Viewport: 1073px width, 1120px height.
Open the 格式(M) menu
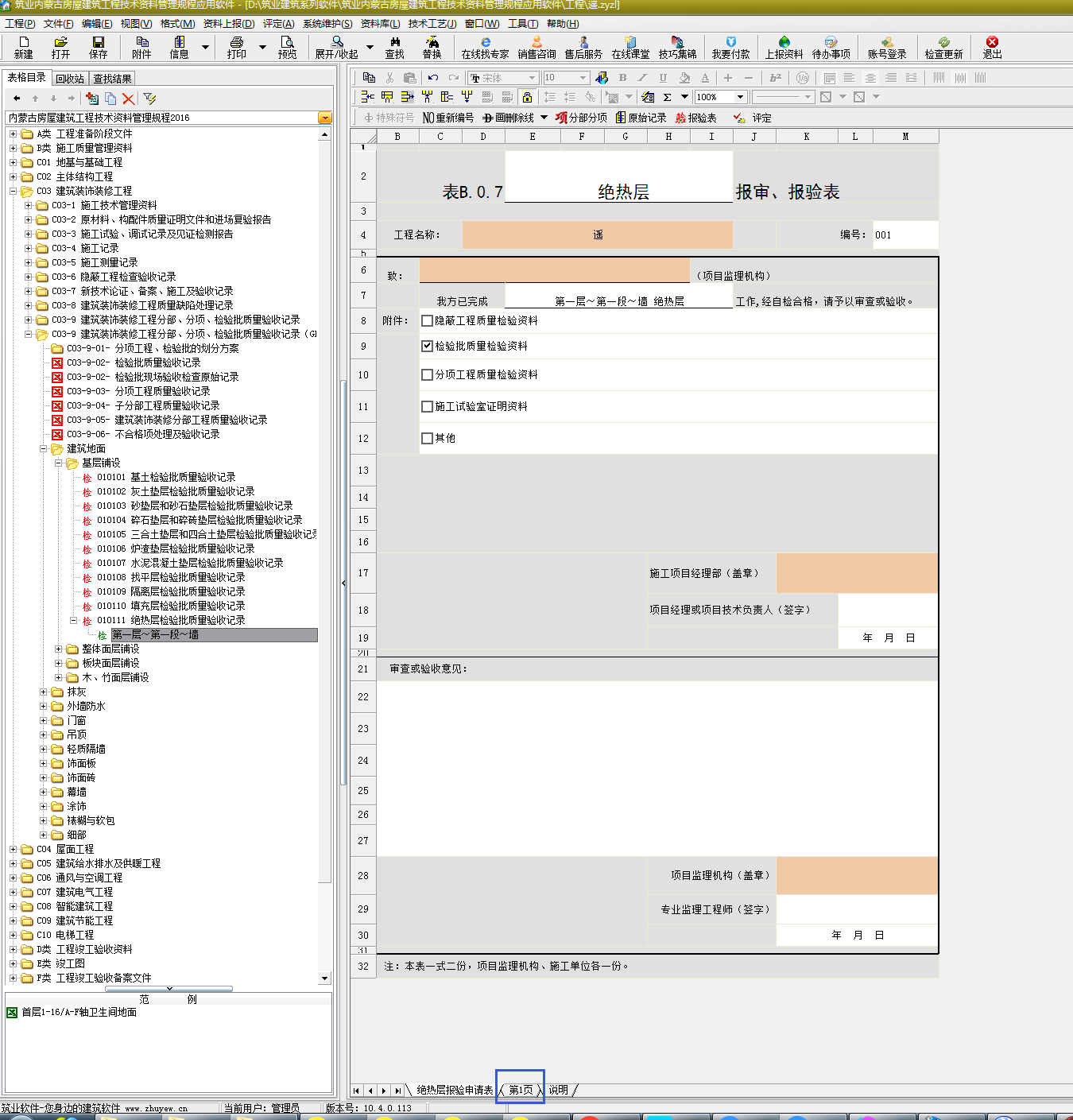point(177,24)
